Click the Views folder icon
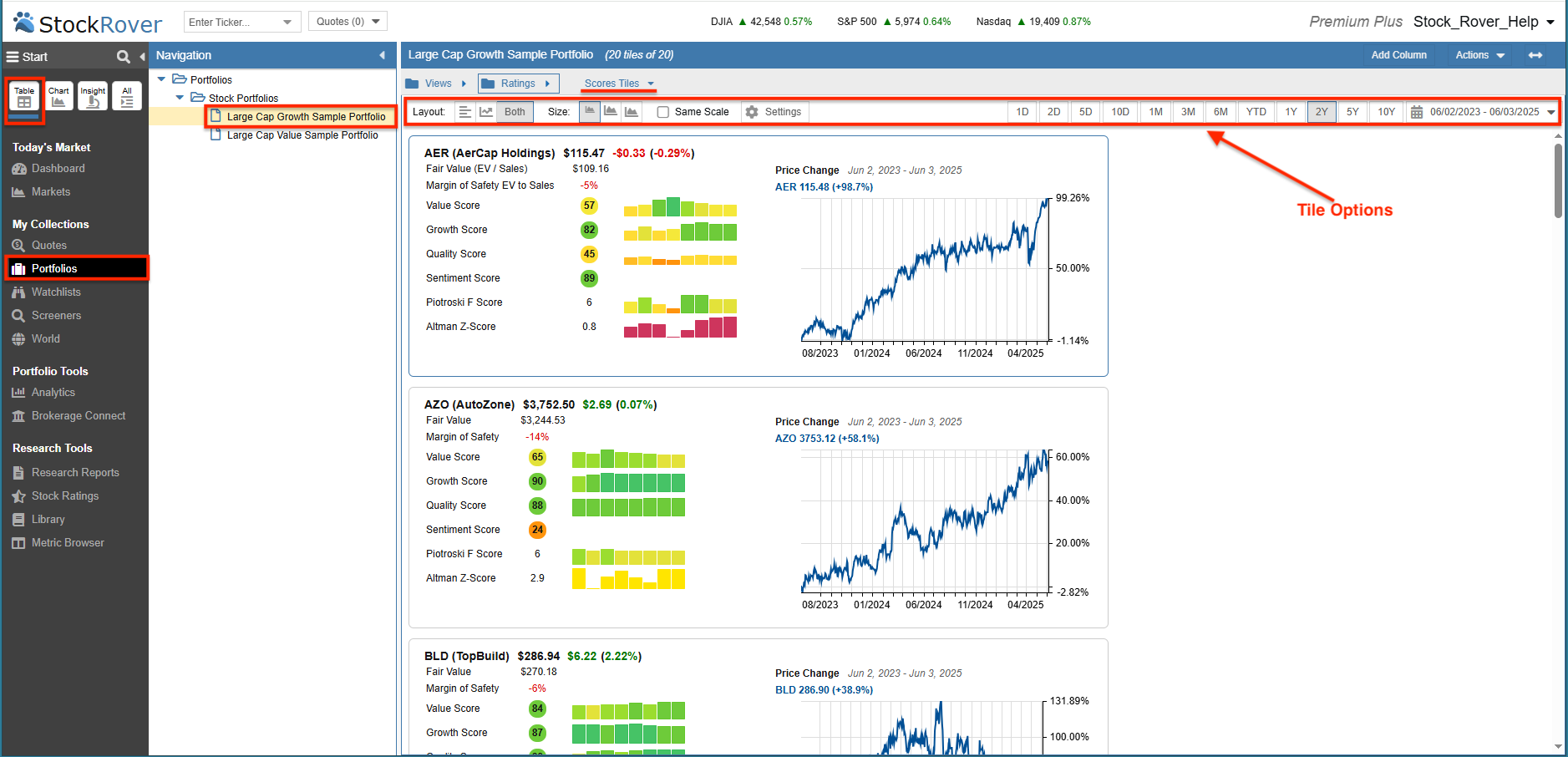 pos(412,84)
